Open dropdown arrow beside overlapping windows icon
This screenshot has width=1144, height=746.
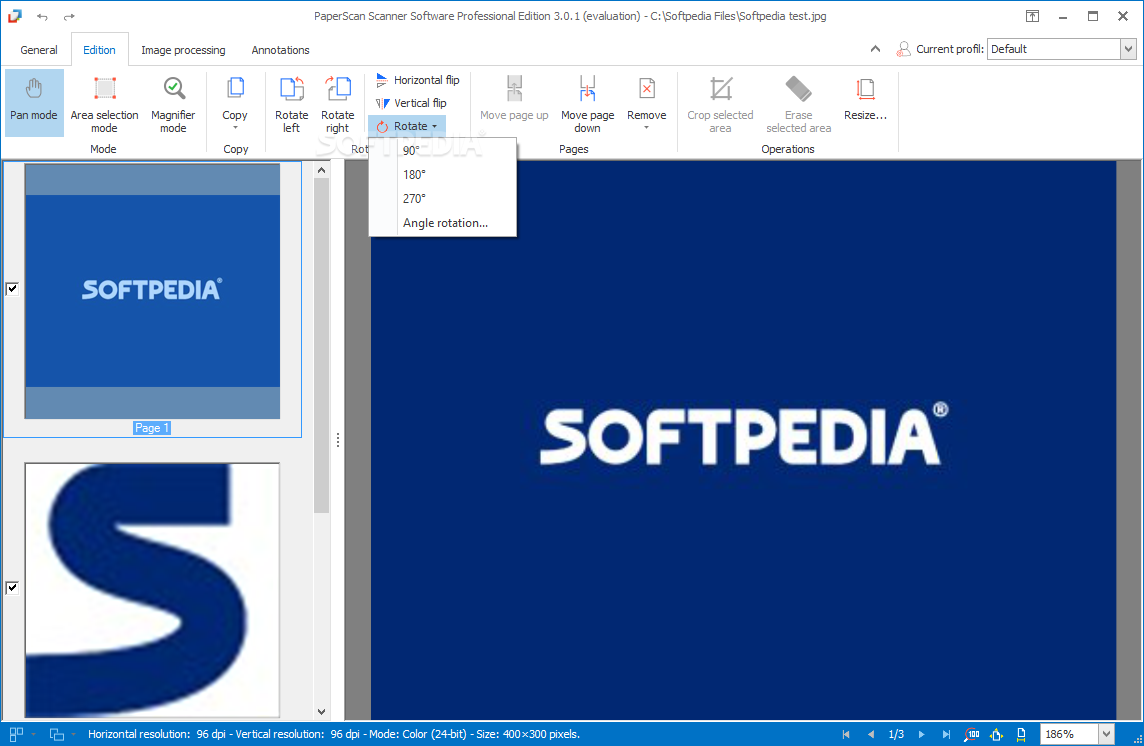pyautogui.click(x=73, y=734)
